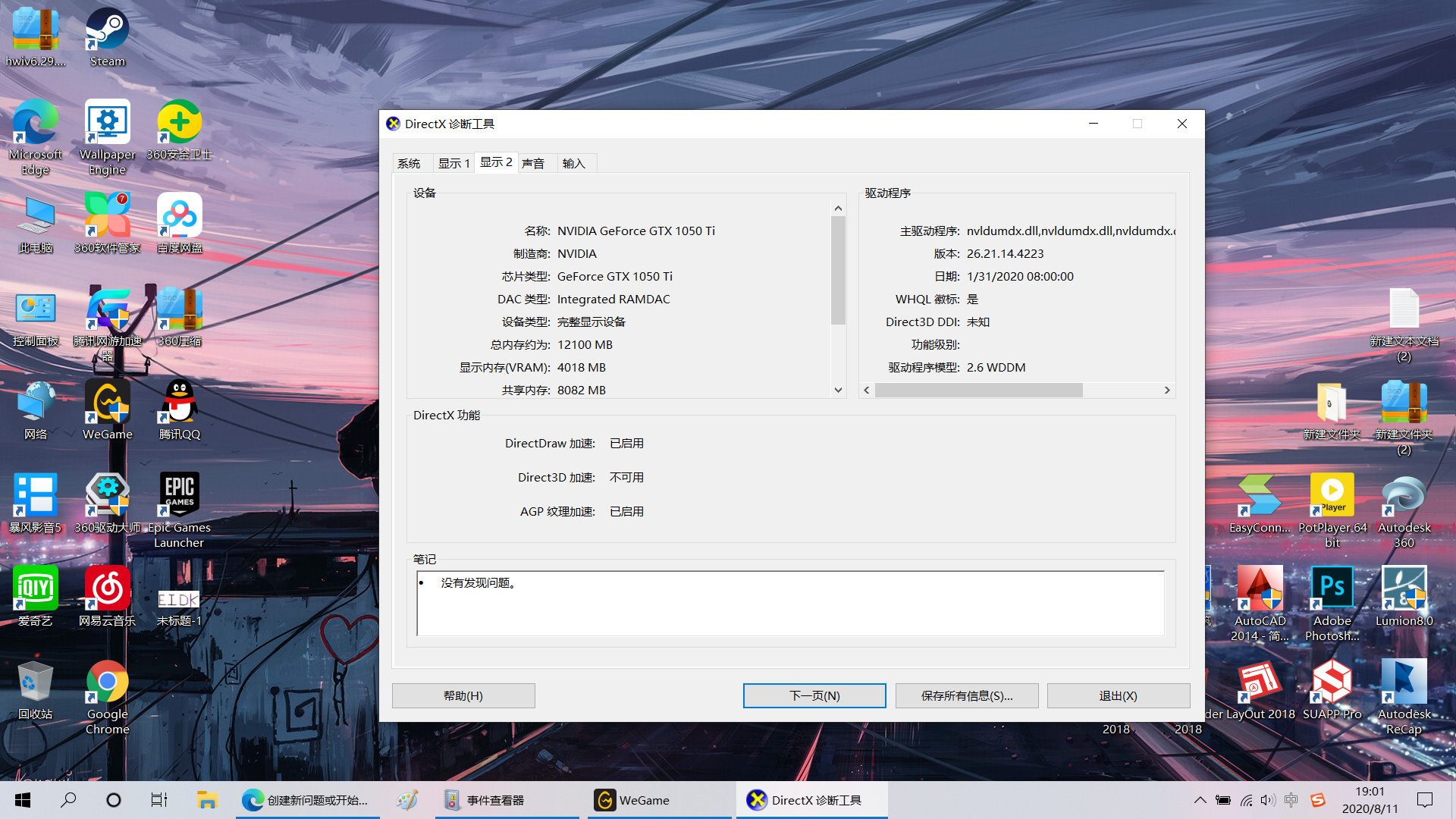Open taskbar search magnifier
1456x819 pixels.
point(68,800)
